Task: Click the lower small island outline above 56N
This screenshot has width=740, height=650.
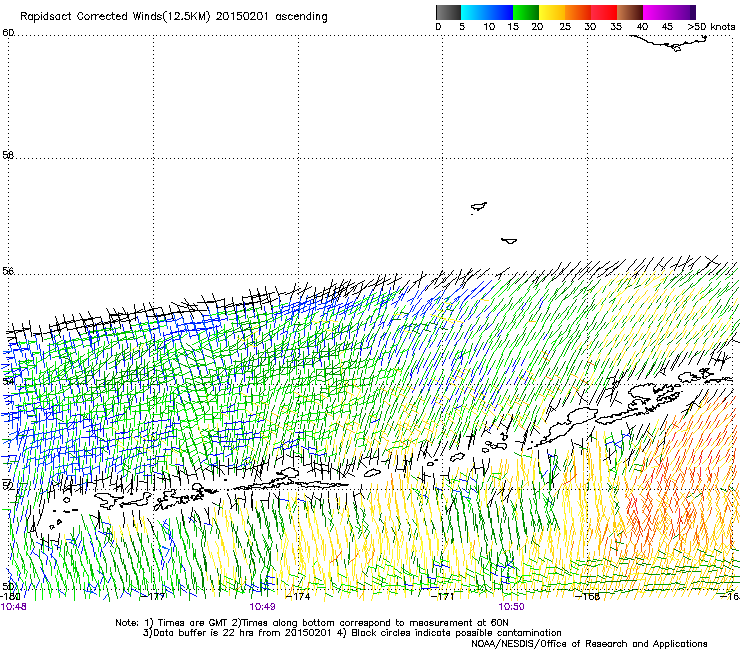Action: pyautogui.click(x=509, y=241)
